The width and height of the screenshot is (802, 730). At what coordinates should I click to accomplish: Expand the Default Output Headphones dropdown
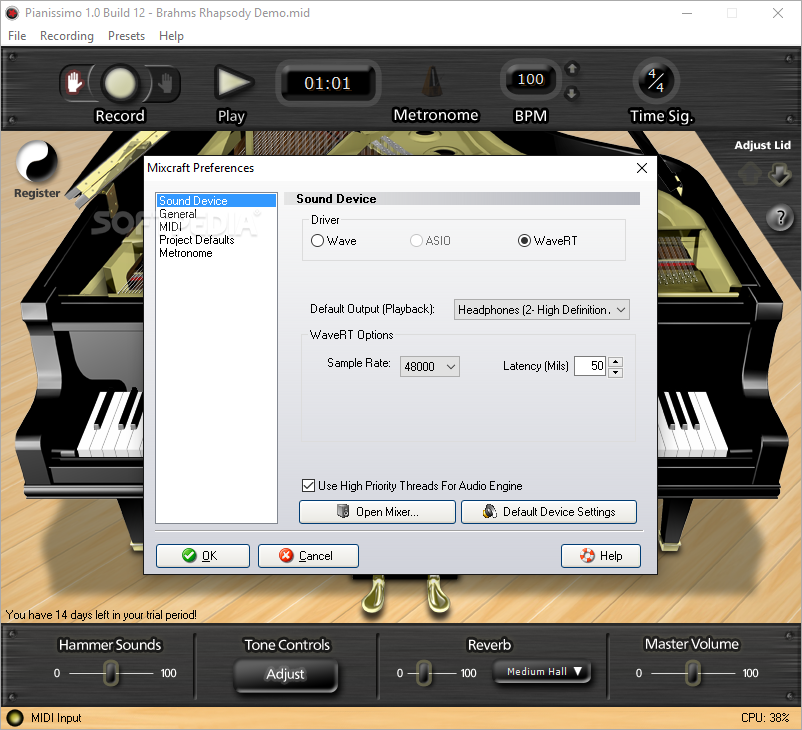coord(542,310)
